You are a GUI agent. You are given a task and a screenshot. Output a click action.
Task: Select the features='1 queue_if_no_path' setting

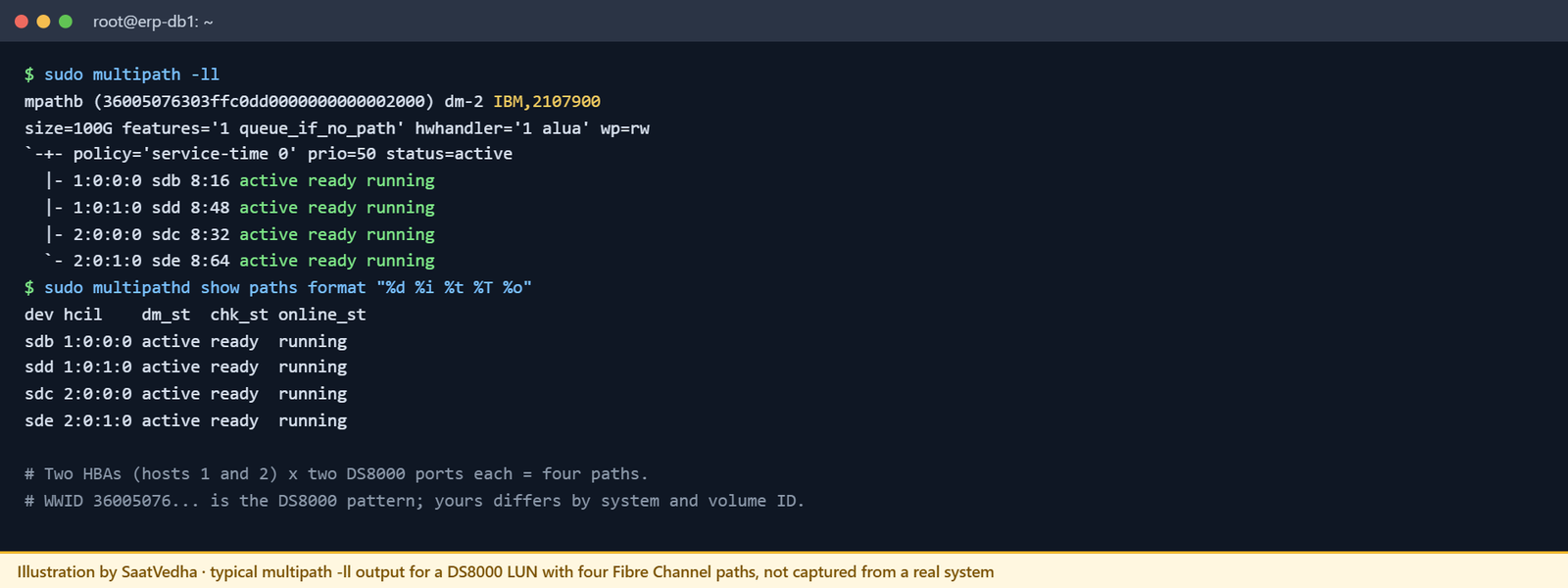point(264,128)
